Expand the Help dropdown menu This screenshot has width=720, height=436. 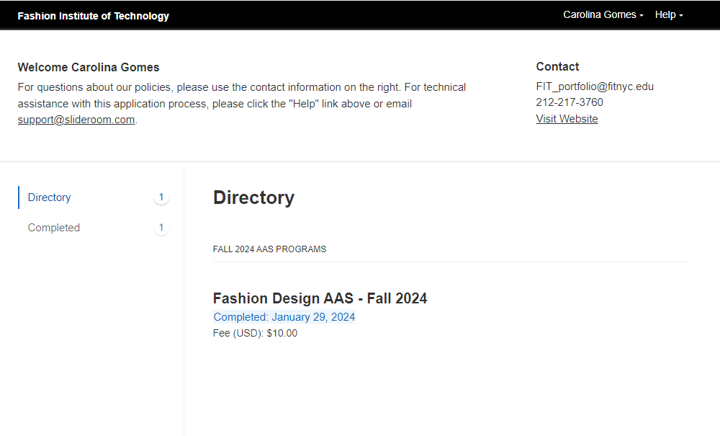coord(668,15)
